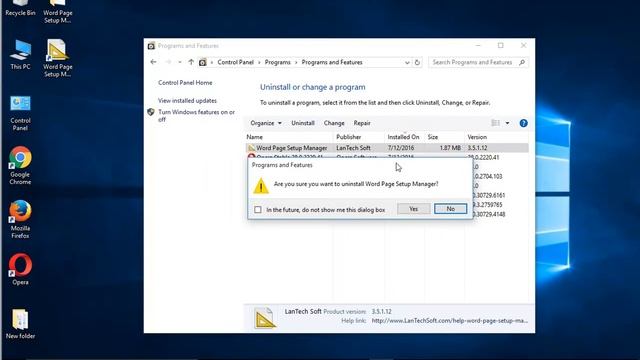Select the Opera desktop shortcut

click(x=20, y=269)
